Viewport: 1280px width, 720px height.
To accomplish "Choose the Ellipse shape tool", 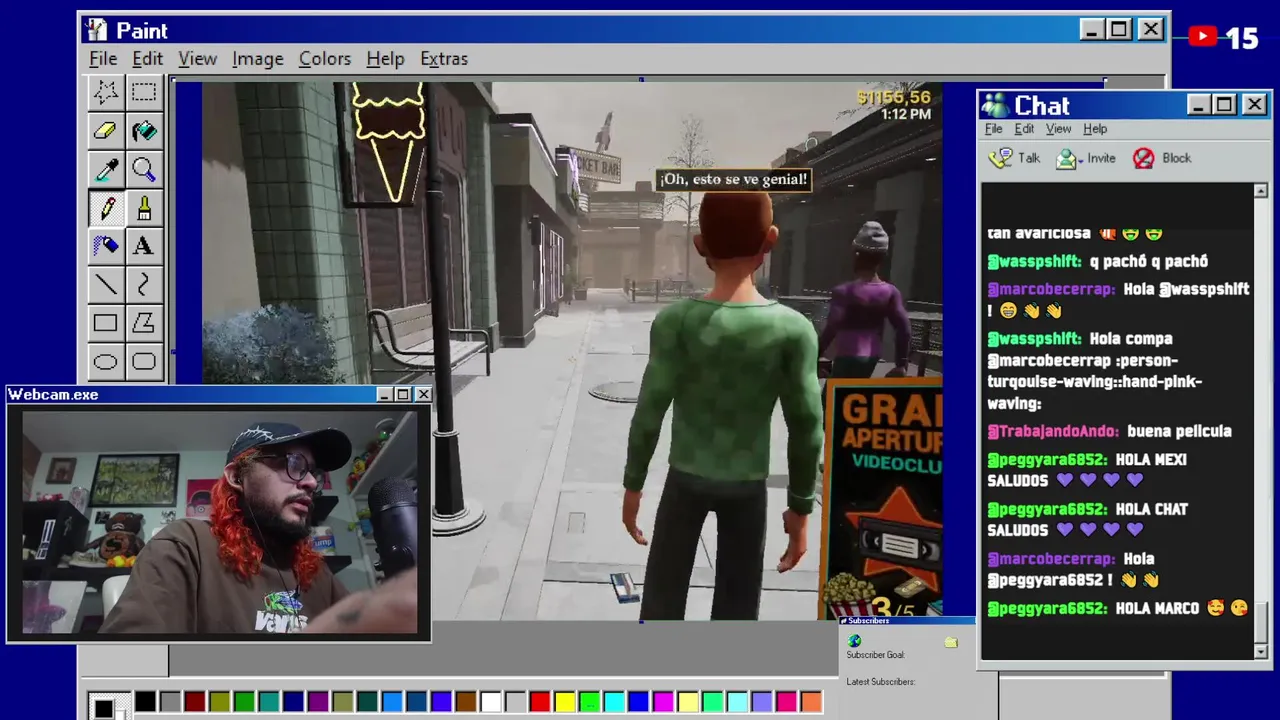I will click(x=105, y=361).
